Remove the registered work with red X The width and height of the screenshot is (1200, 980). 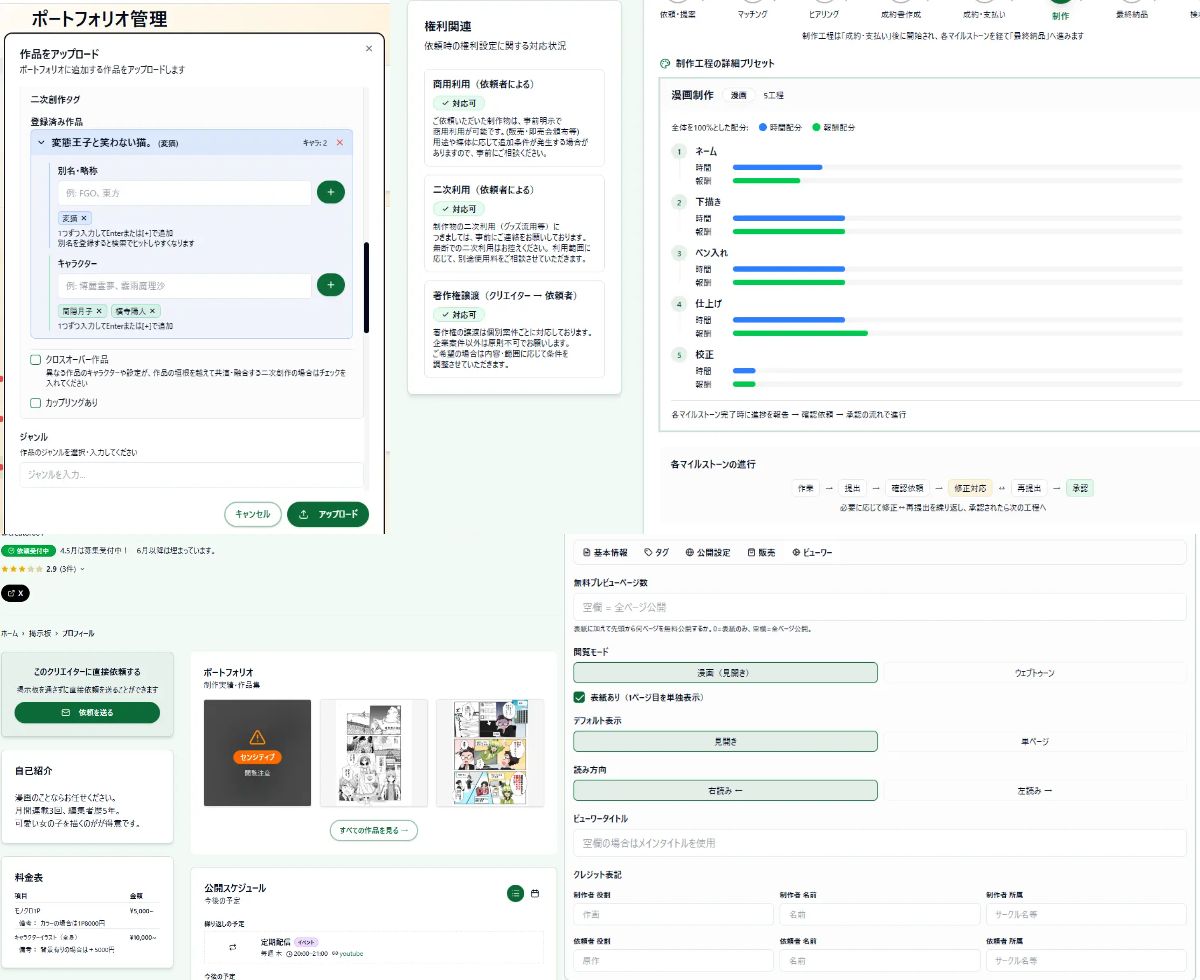point(339,143)
